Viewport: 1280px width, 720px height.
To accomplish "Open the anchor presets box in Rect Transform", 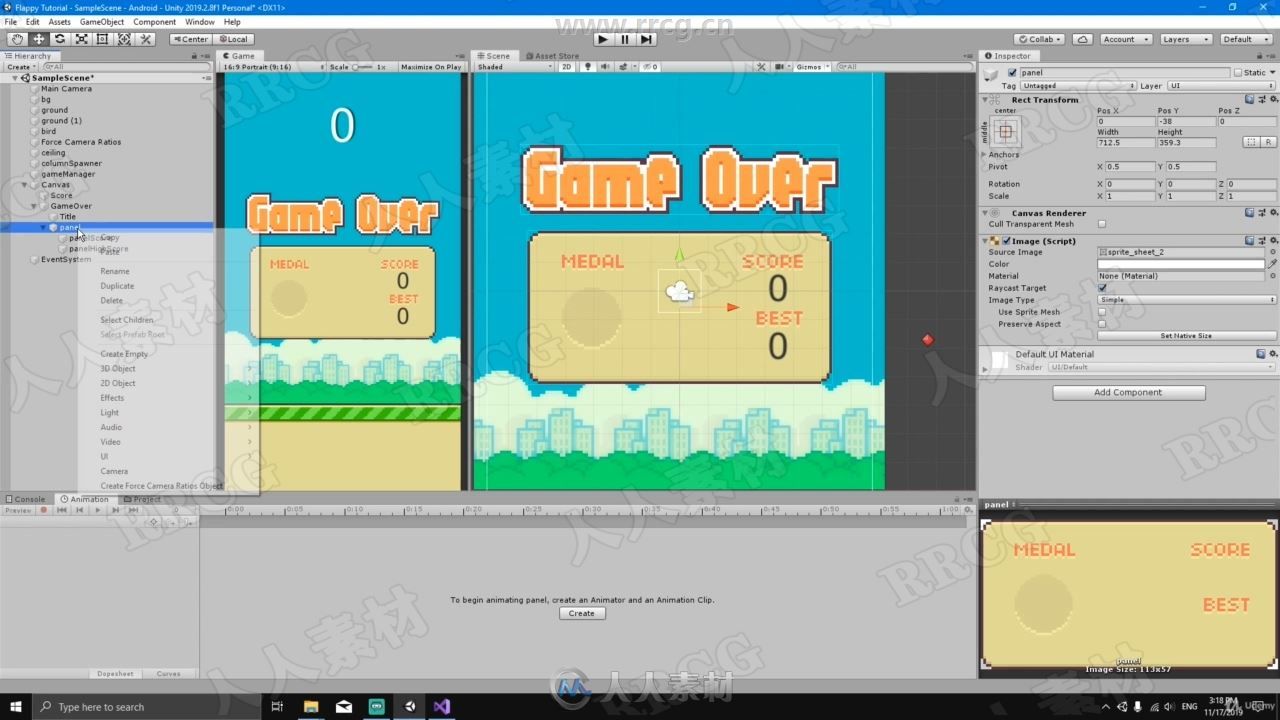I will point(1006,131).
